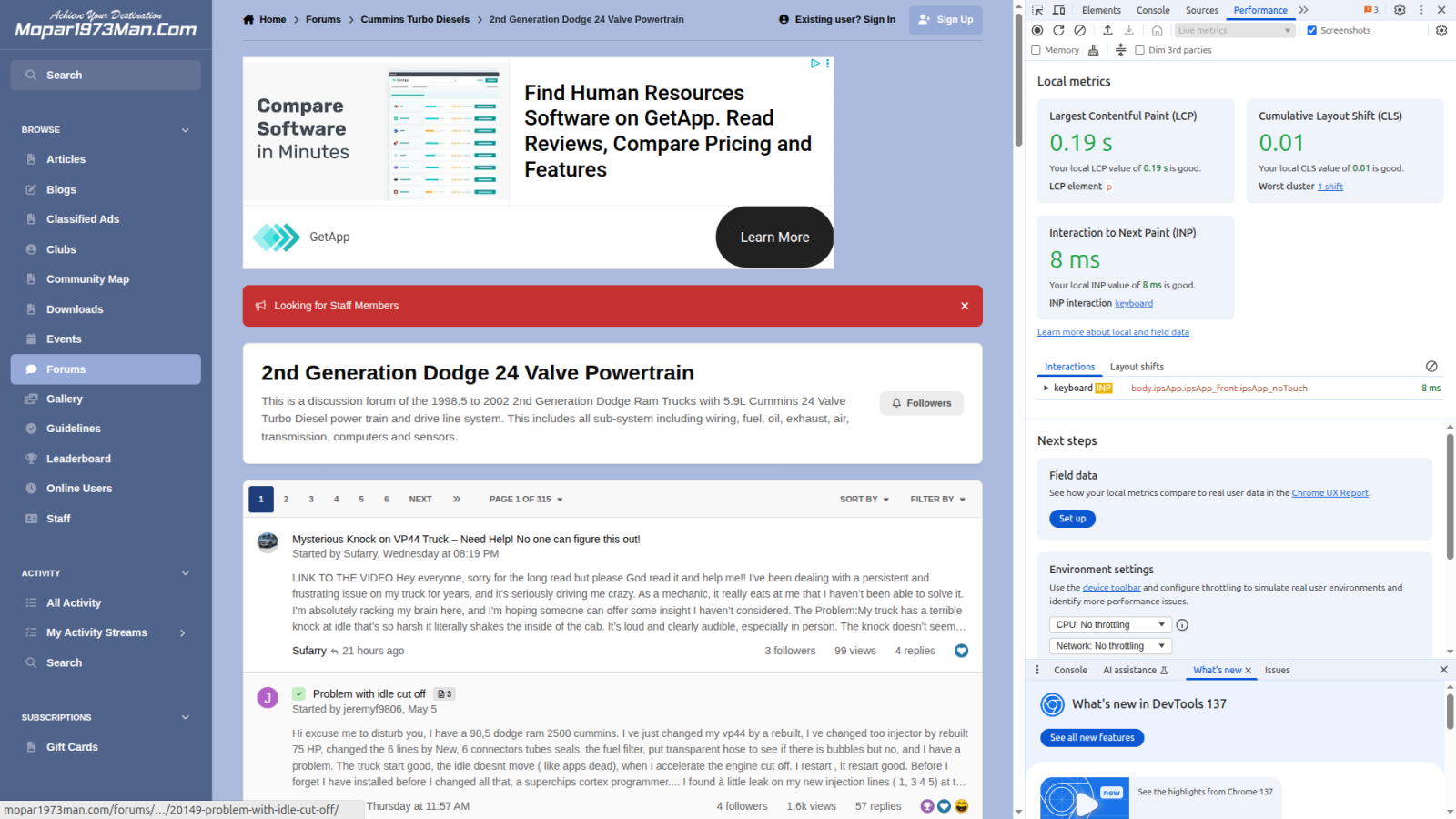1456x819 pixels.
Task: Open DevTools main settings gear
Action: coord(1400,10)
